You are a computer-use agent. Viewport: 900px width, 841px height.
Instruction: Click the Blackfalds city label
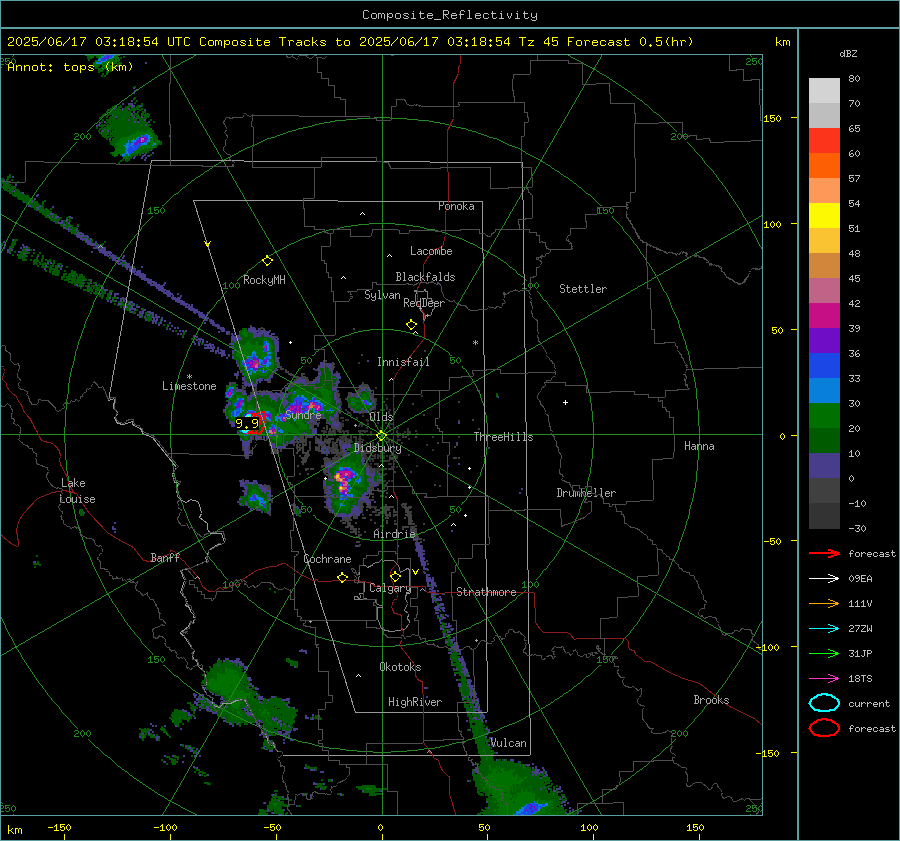(425, 277)
